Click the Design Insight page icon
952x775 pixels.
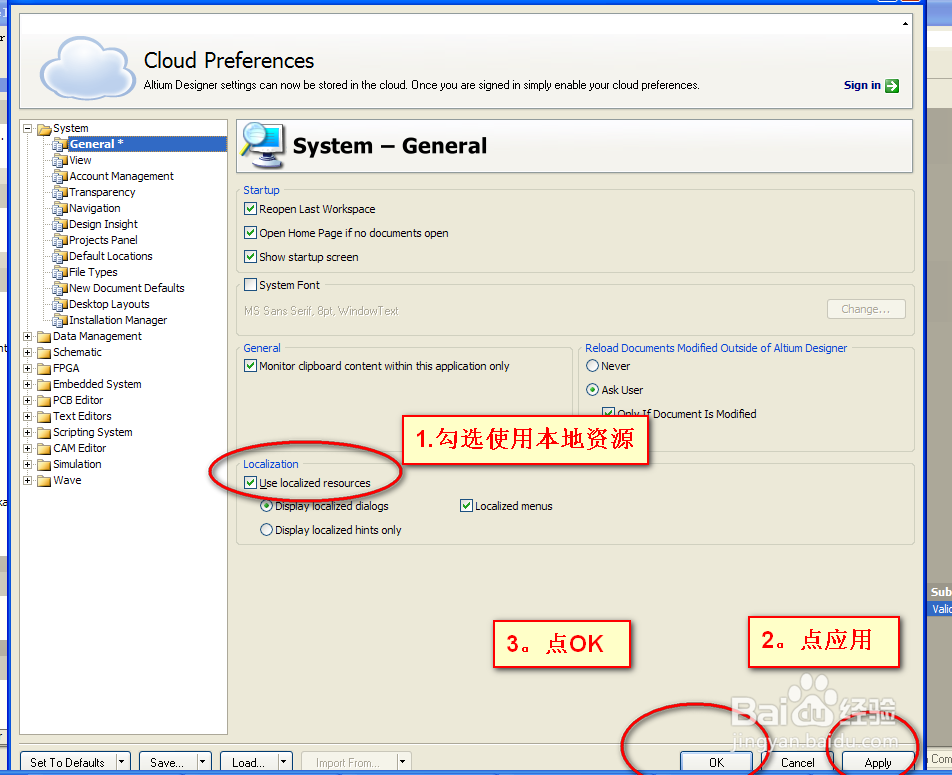[x=60, y=225]
